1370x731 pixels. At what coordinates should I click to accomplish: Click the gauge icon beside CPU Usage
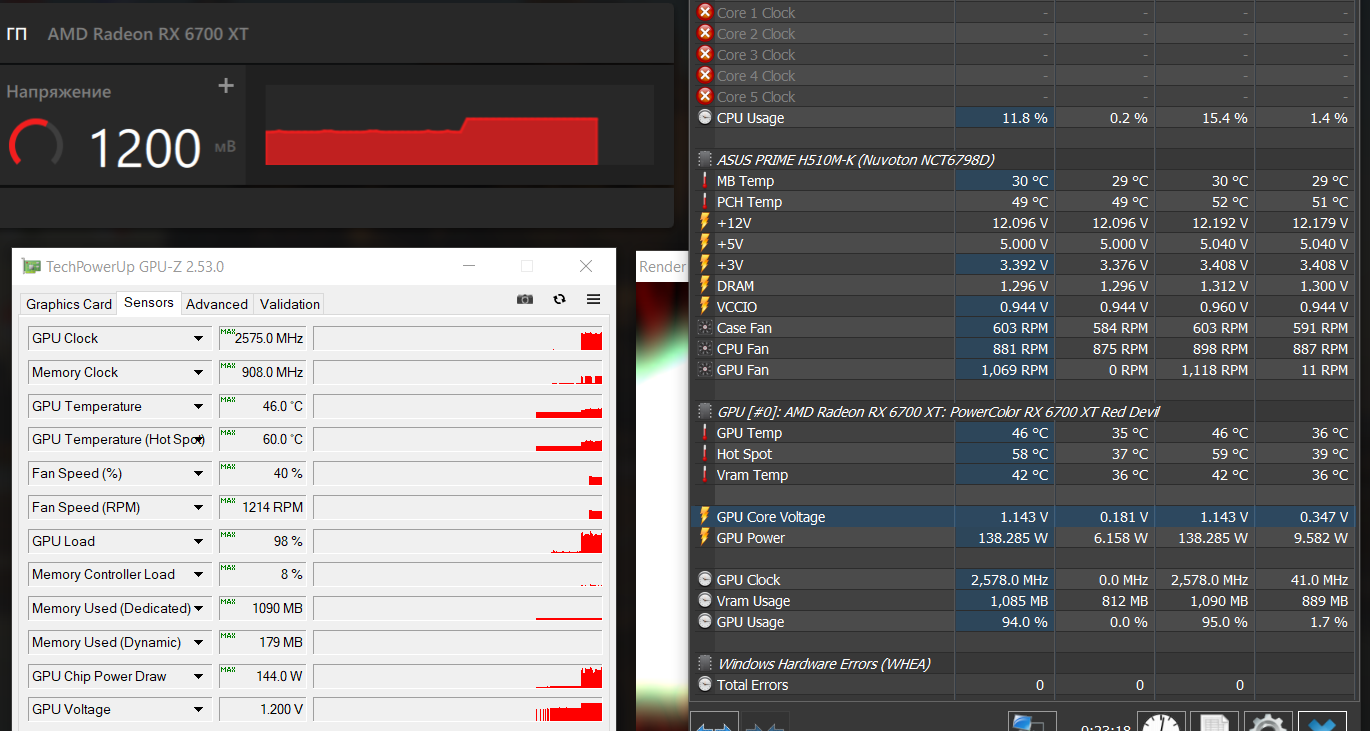(705, 117)
